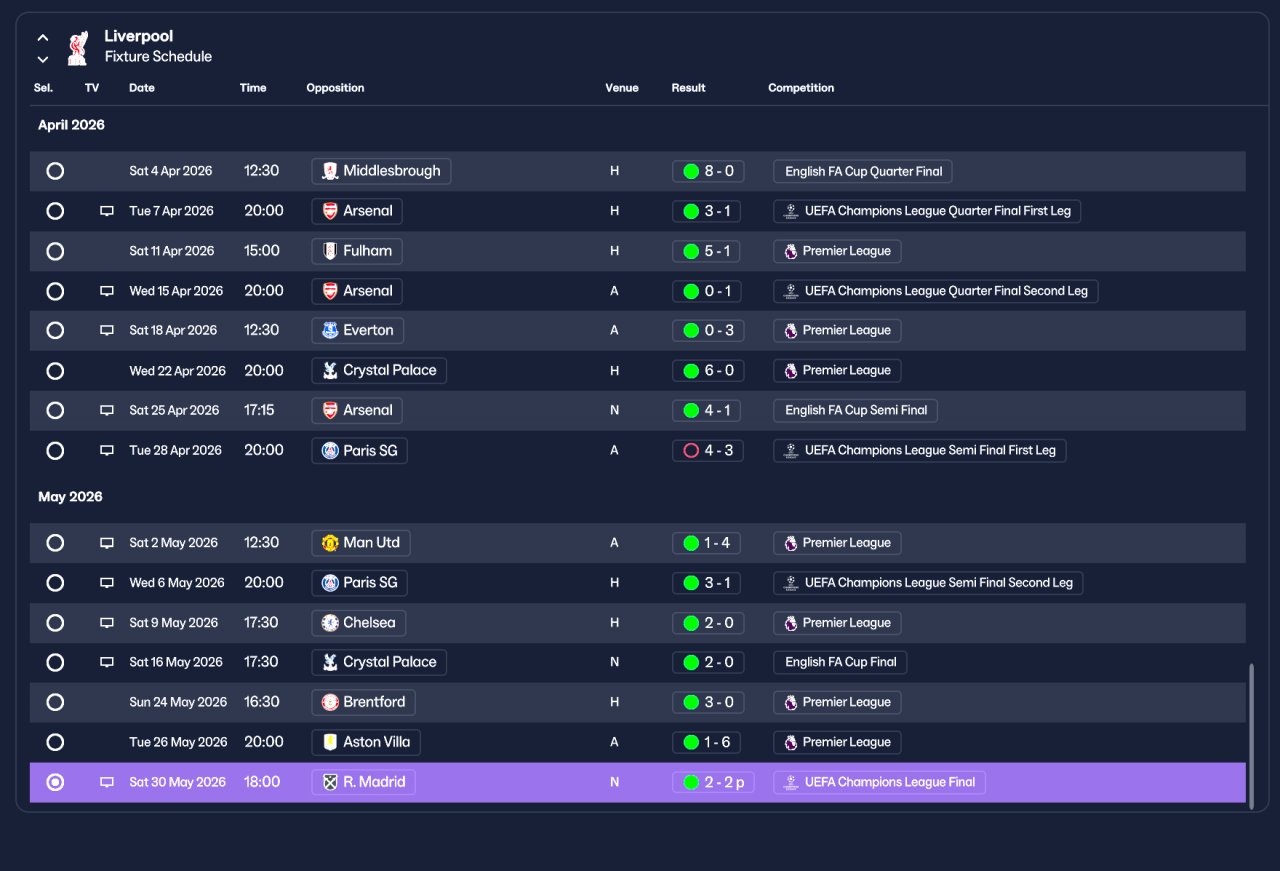Select radio button for Brentford fixture
1280x871 pixels.
point(55,702)
